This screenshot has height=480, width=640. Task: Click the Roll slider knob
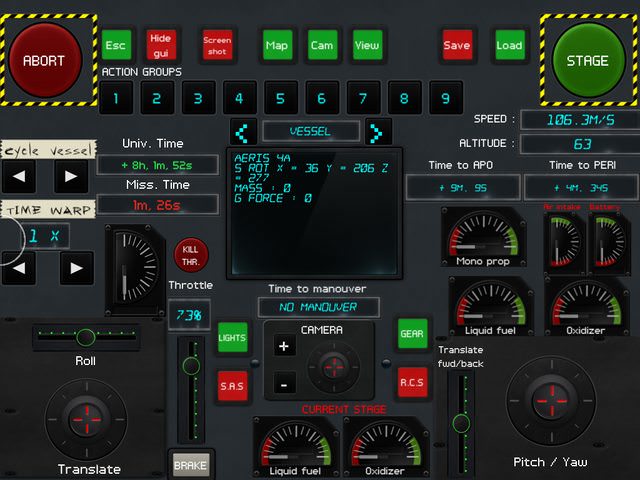85,337
